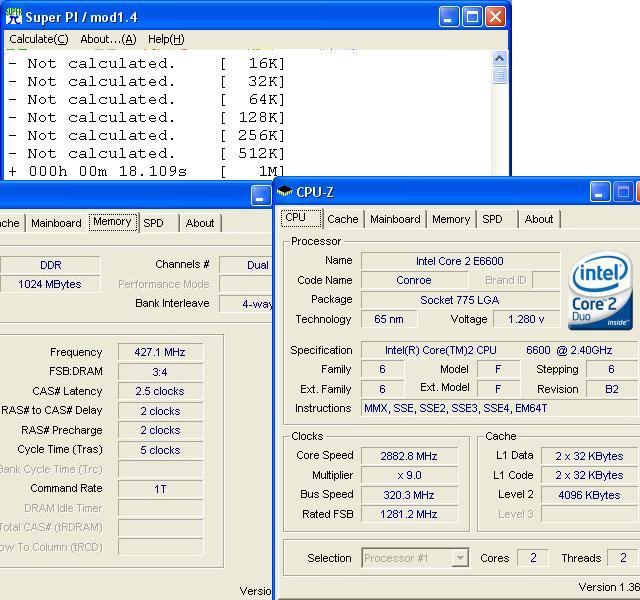Viewport: 640px width, 600px height.
Task: Click the 'x 9.0' multiplier value
Action: coord(409,475)
